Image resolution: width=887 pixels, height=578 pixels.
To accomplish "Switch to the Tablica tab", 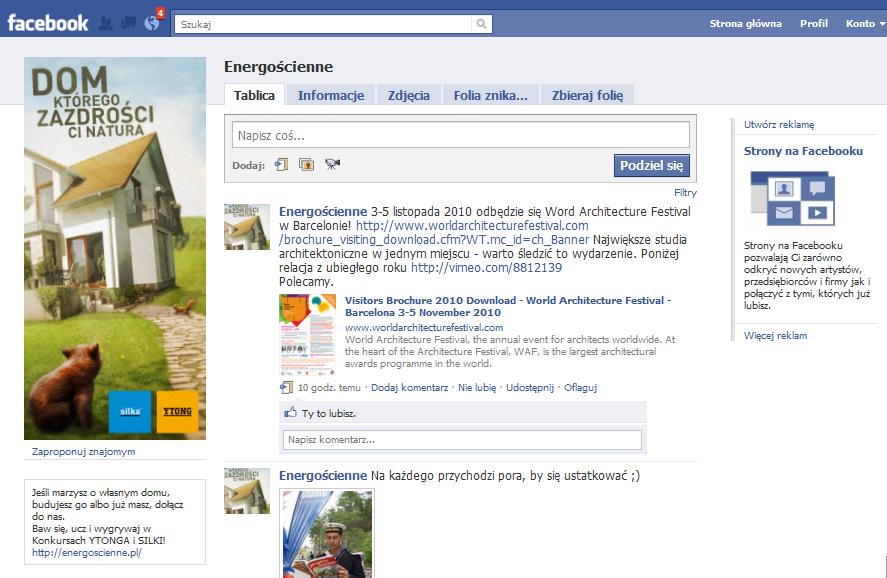I will point(255,95).
